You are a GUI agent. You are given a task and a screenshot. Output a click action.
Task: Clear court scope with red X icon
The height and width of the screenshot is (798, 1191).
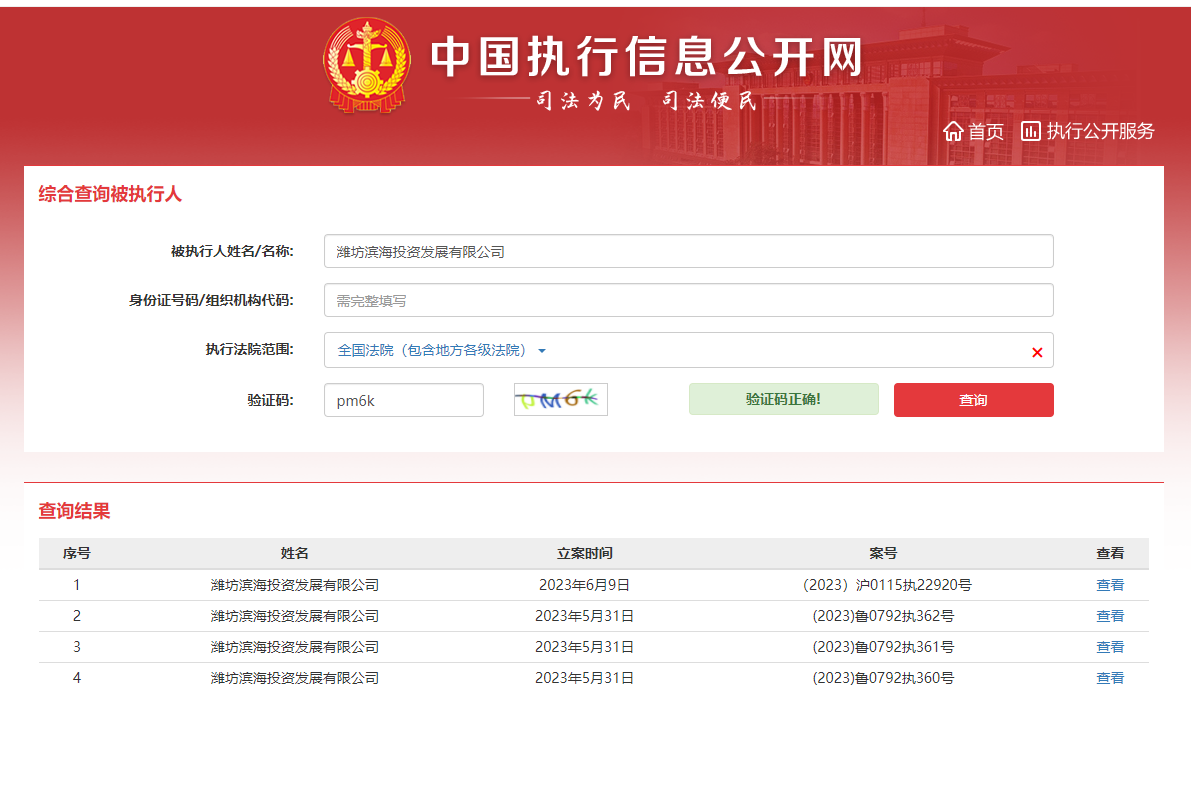(1037, 352)
